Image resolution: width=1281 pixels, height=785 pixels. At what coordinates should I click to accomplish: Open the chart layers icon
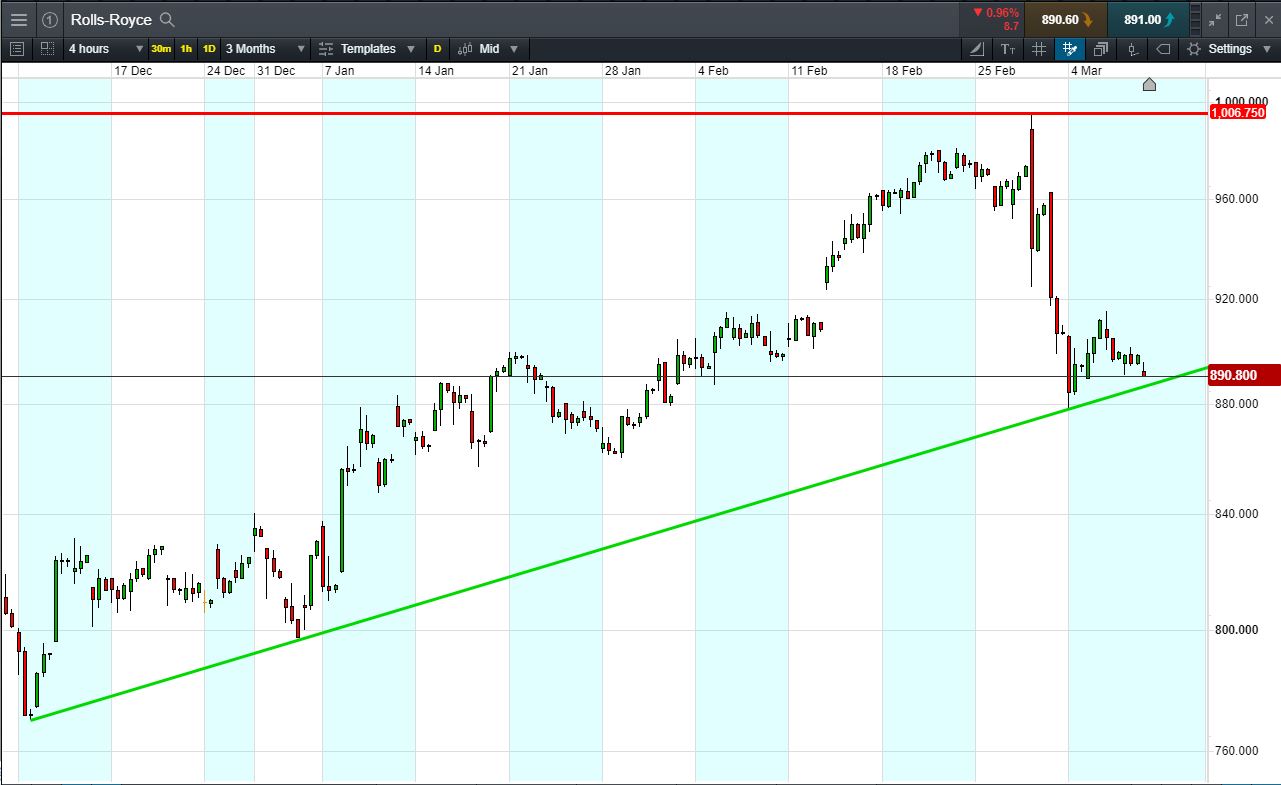pos(1101,48)
